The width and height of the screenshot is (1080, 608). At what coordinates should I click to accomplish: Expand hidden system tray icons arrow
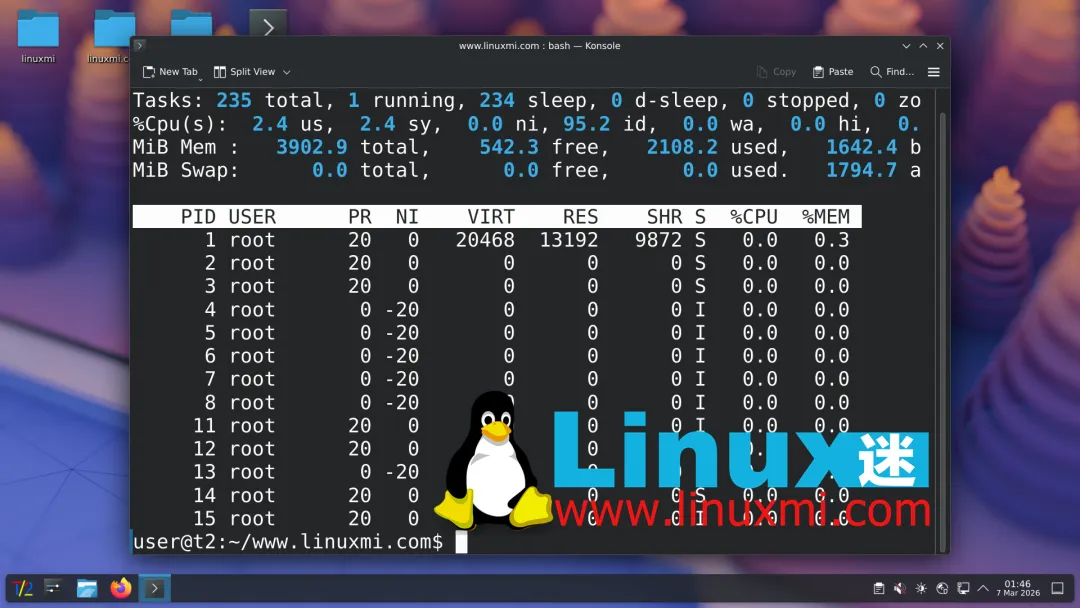(983, 588)
